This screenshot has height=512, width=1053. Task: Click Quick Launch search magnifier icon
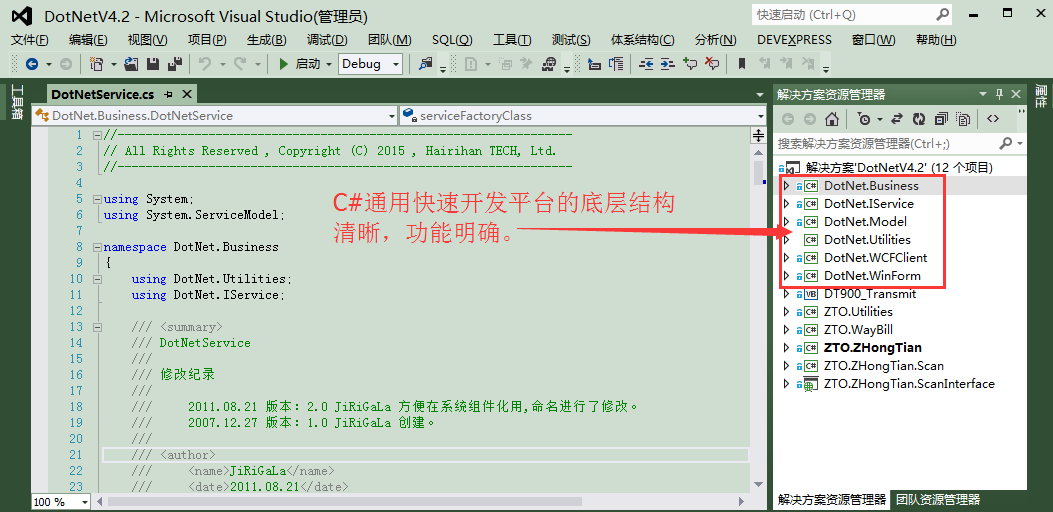(x=942, y=14)
